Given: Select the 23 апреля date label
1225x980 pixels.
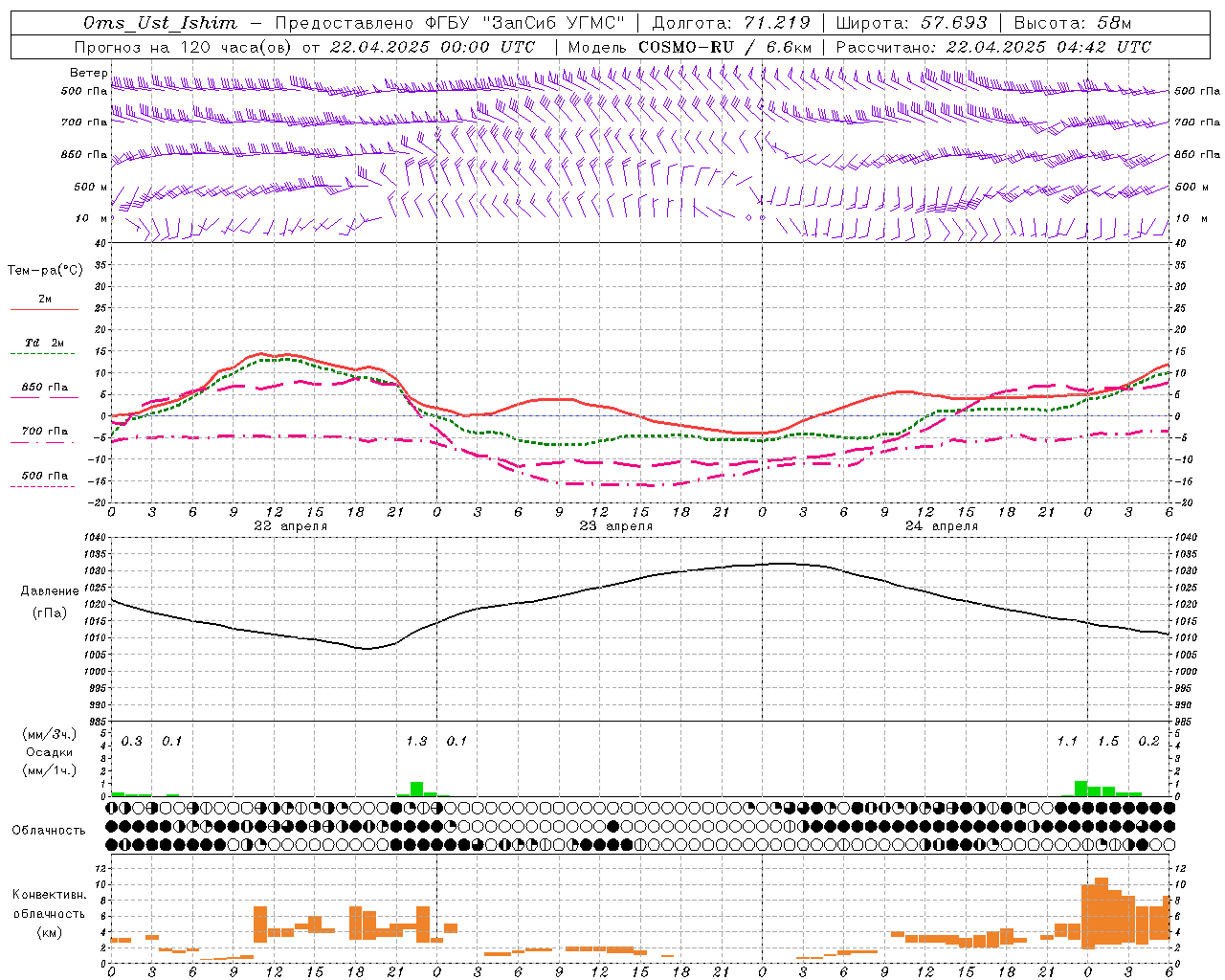Looking at the screenshot, I should pyautogui.click(x=615, y=526).
